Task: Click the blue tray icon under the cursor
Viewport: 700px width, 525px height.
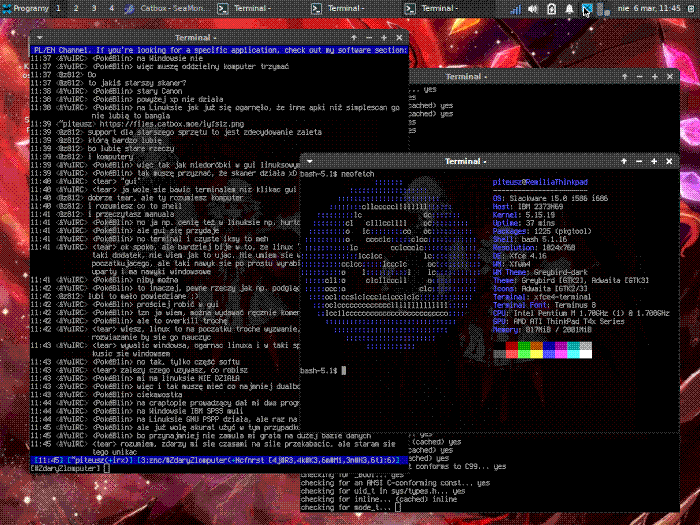Action: coord(587,8)
